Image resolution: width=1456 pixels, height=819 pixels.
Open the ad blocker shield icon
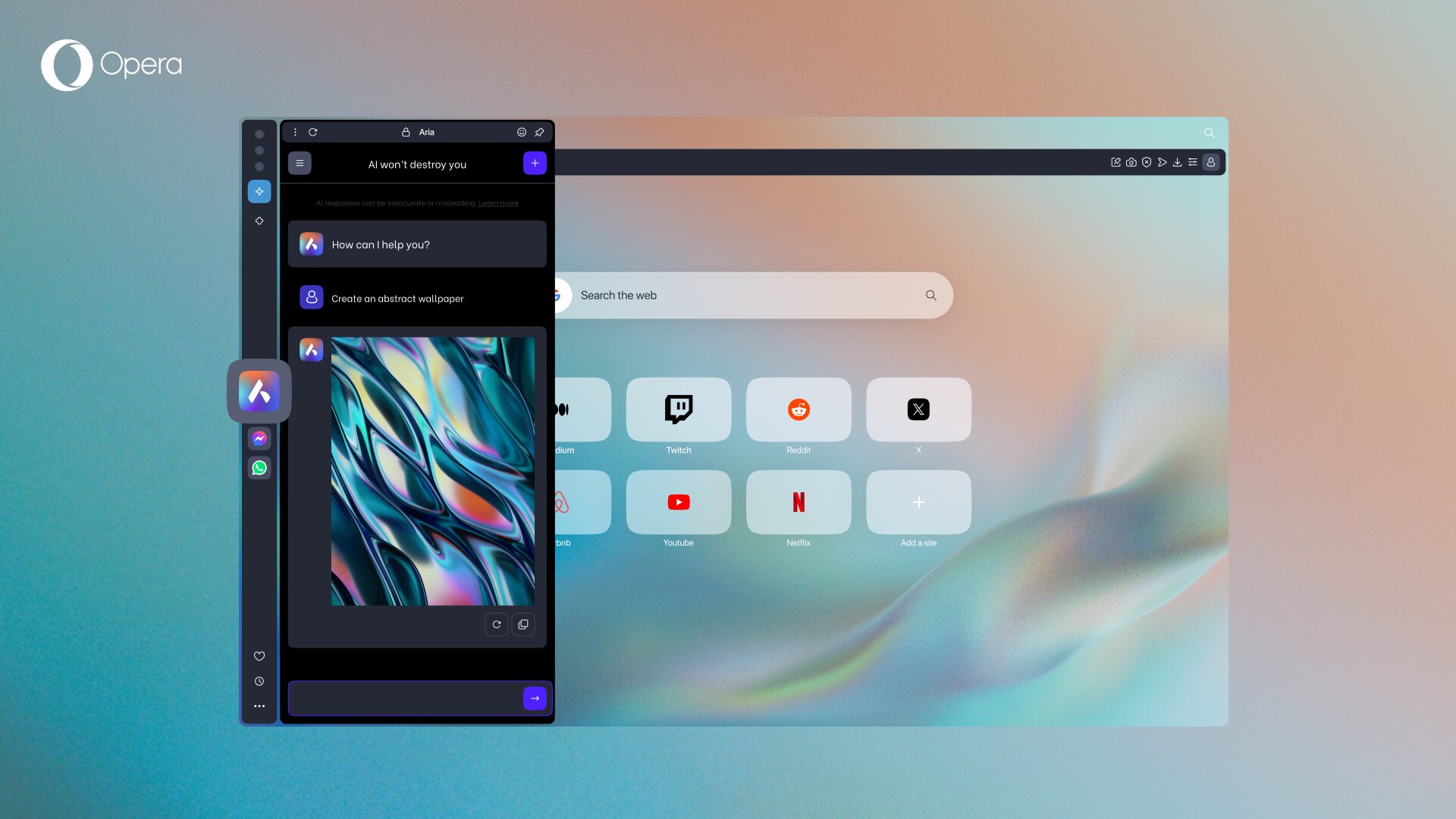pyautogui.click(x=1146, y=162)
